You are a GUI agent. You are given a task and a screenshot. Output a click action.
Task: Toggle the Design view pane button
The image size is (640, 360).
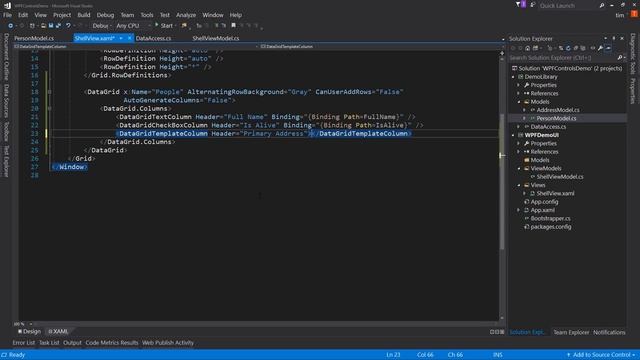30,331
